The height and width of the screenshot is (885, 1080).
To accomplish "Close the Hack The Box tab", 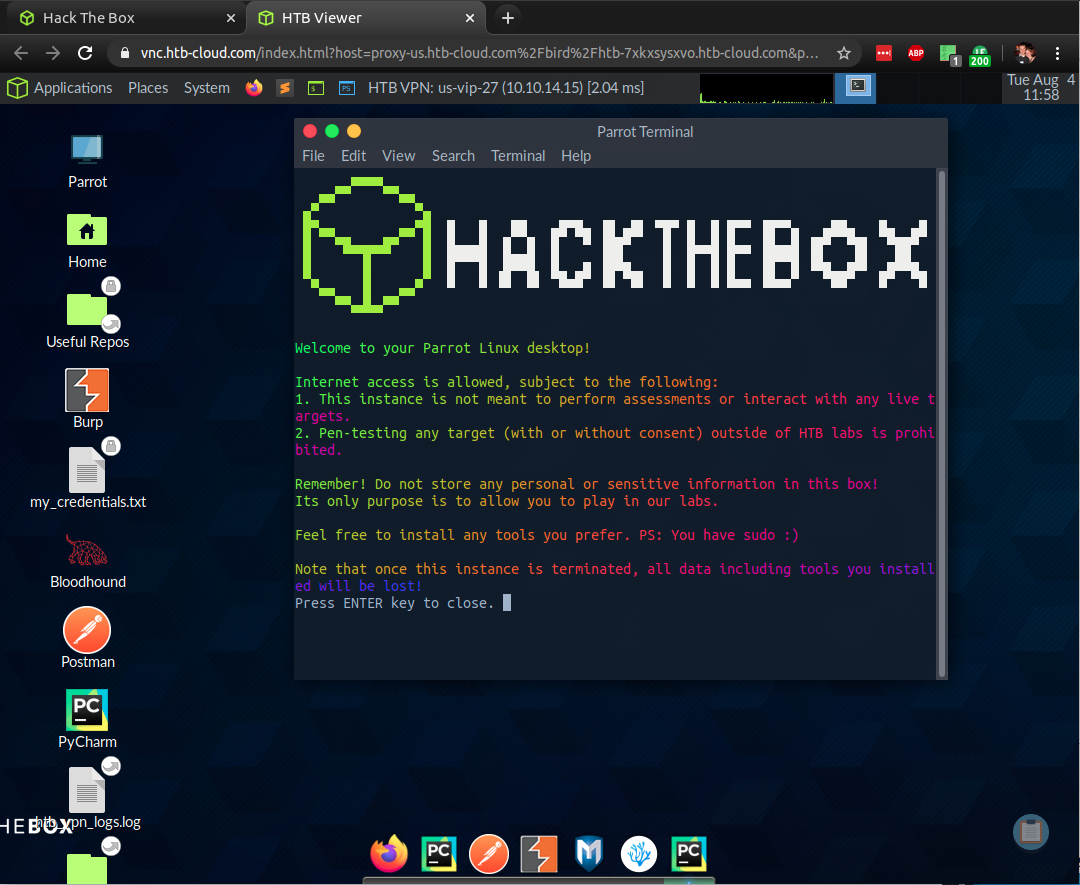I will click(x=231, y=18).
